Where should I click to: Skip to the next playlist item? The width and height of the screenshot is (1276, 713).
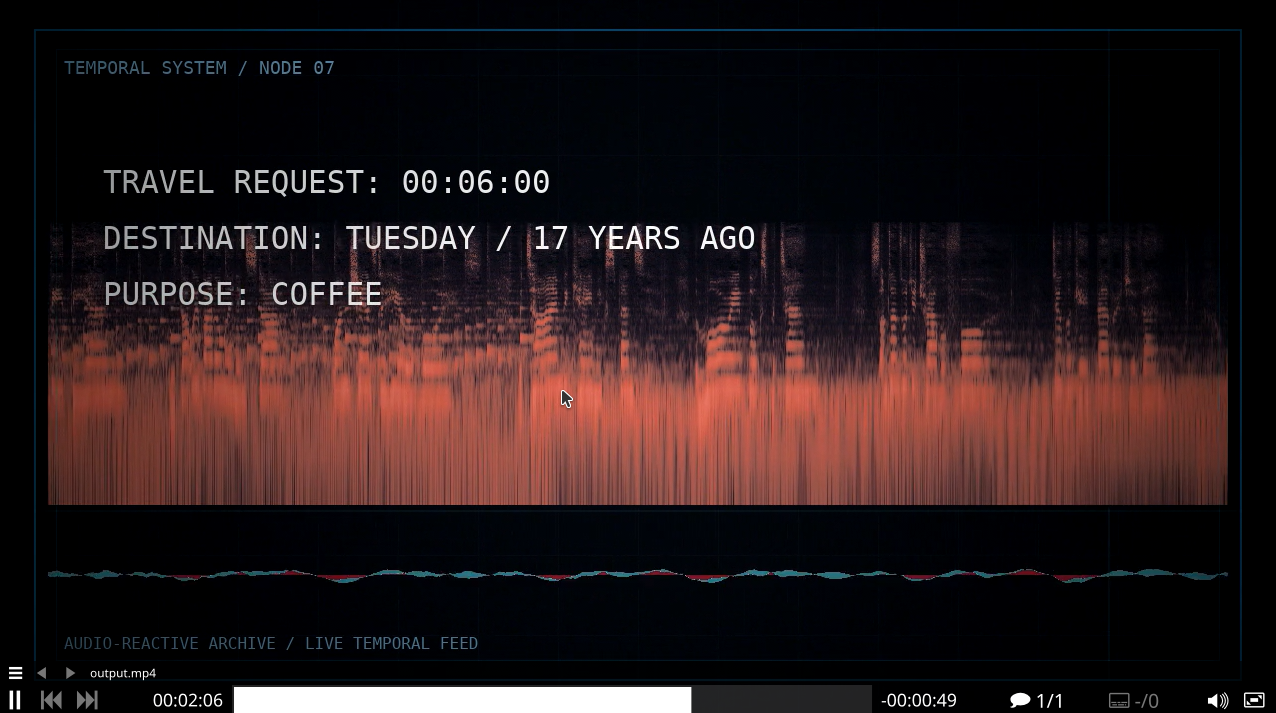(x=87, y=700)
